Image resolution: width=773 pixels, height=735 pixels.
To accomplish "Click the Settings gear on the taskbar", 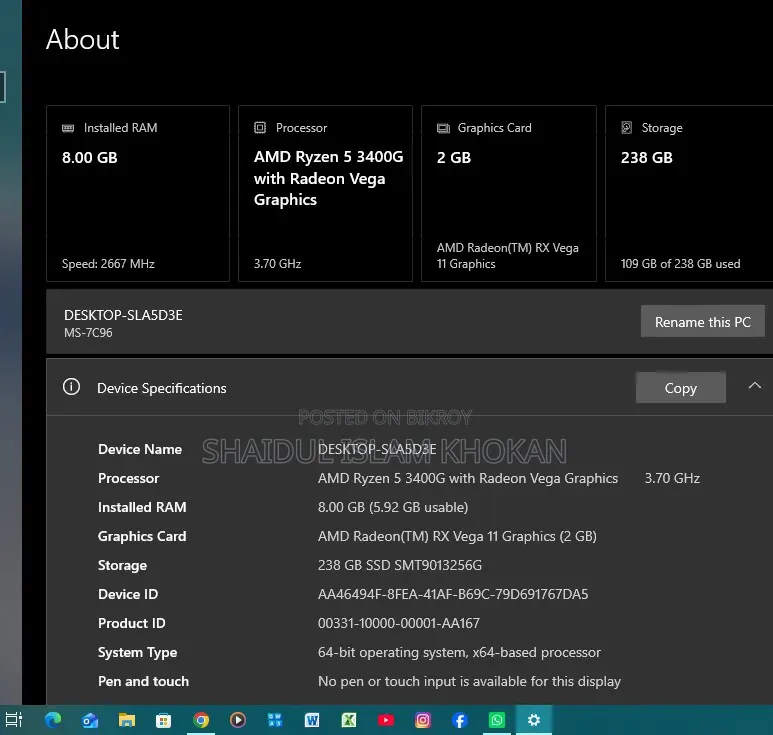I will coord(533,720).
